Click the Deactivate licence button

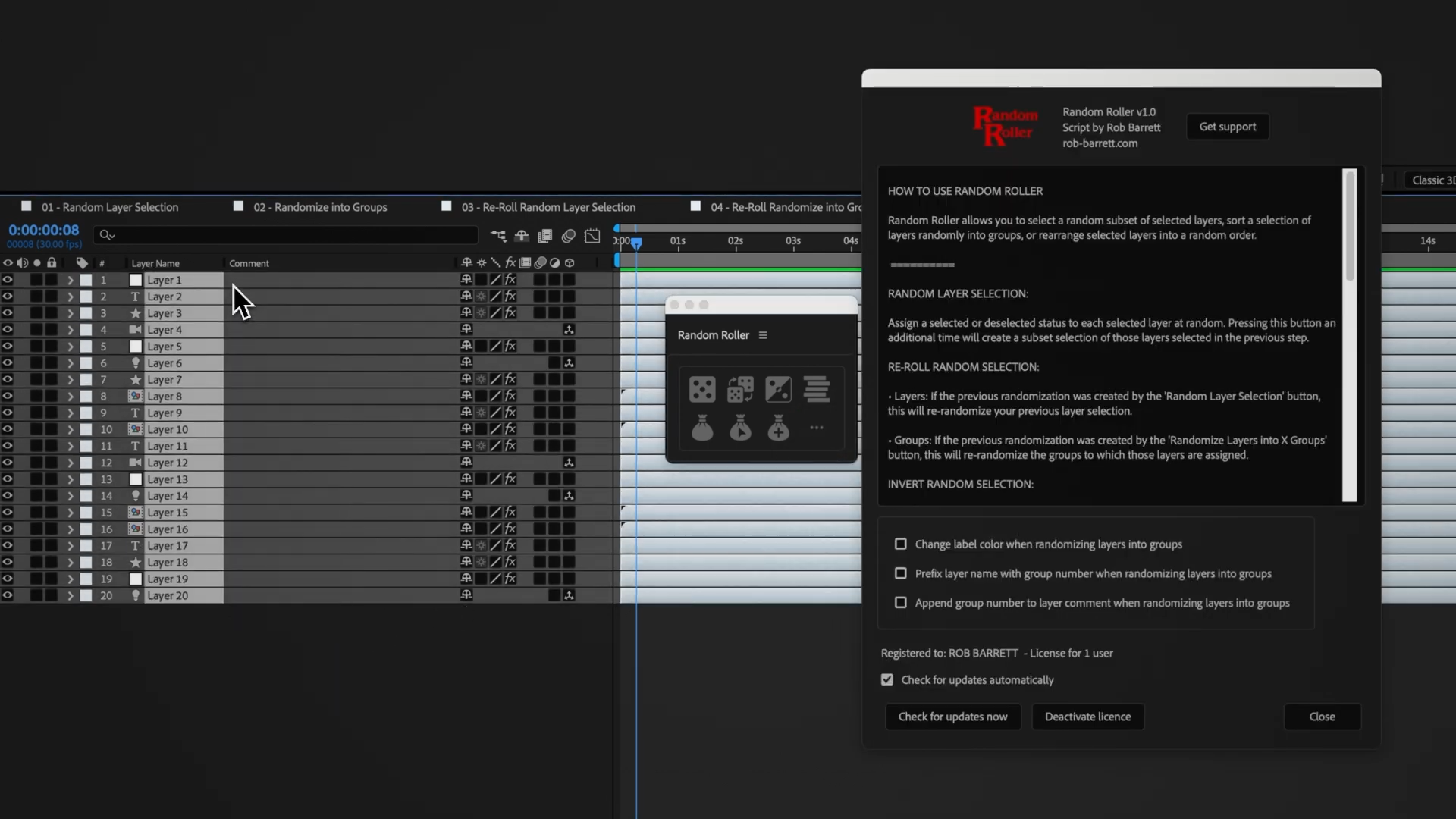pyautogui.click(x=1087, y=717)
